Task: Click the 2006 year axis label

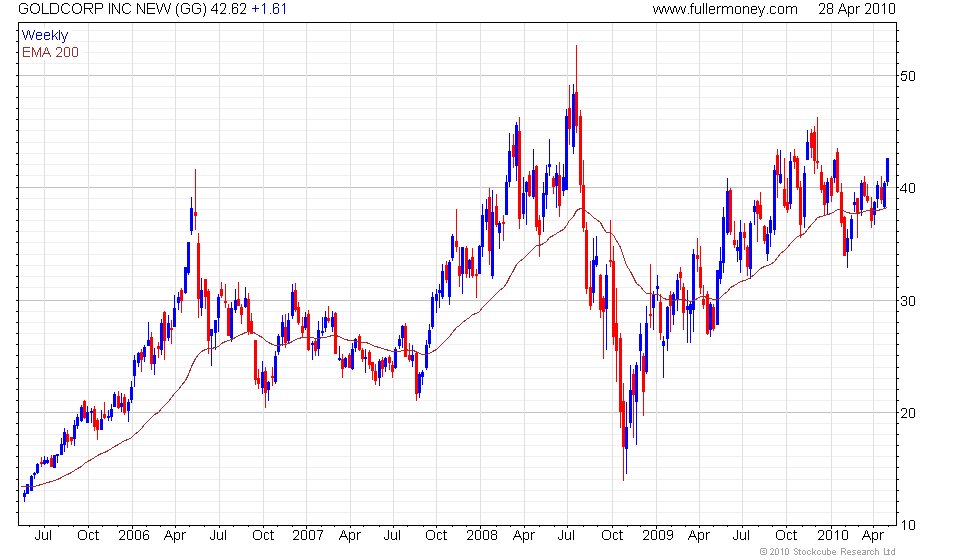Action: pyautogui.click(x=134, y=536)
